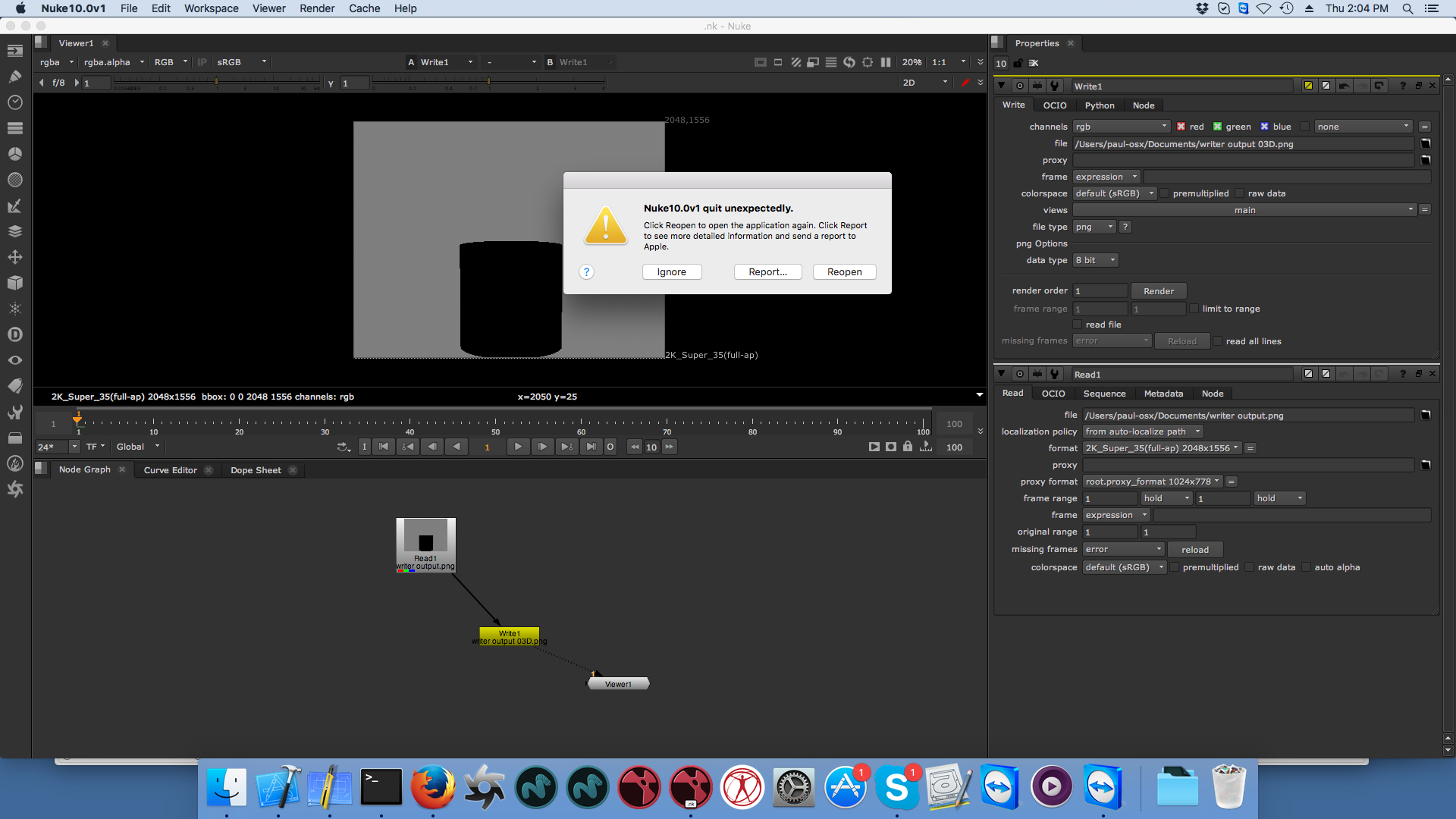Image resolution: width=1456 pixels, height=819 pixels.
Task: Click Reopen in the crash dialog
Action: (844, 272)
